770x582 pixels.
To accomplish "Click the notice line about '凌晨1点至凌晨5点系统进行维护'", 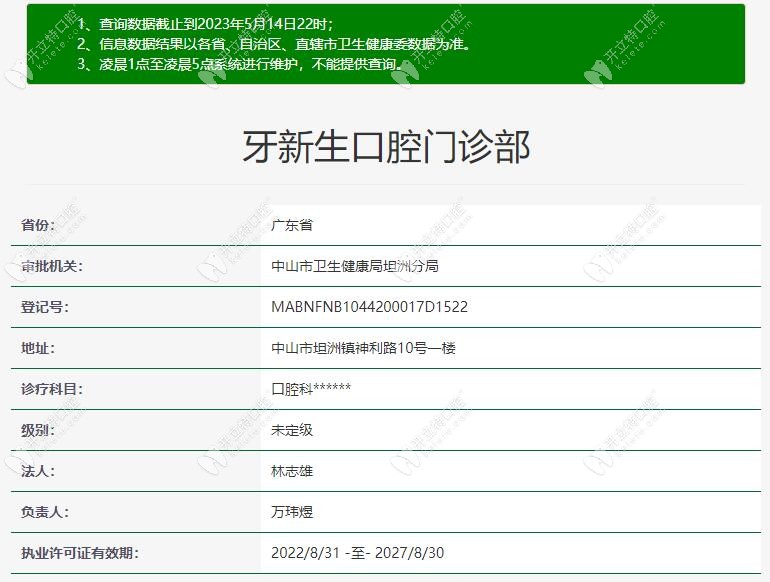I will 240,64.
